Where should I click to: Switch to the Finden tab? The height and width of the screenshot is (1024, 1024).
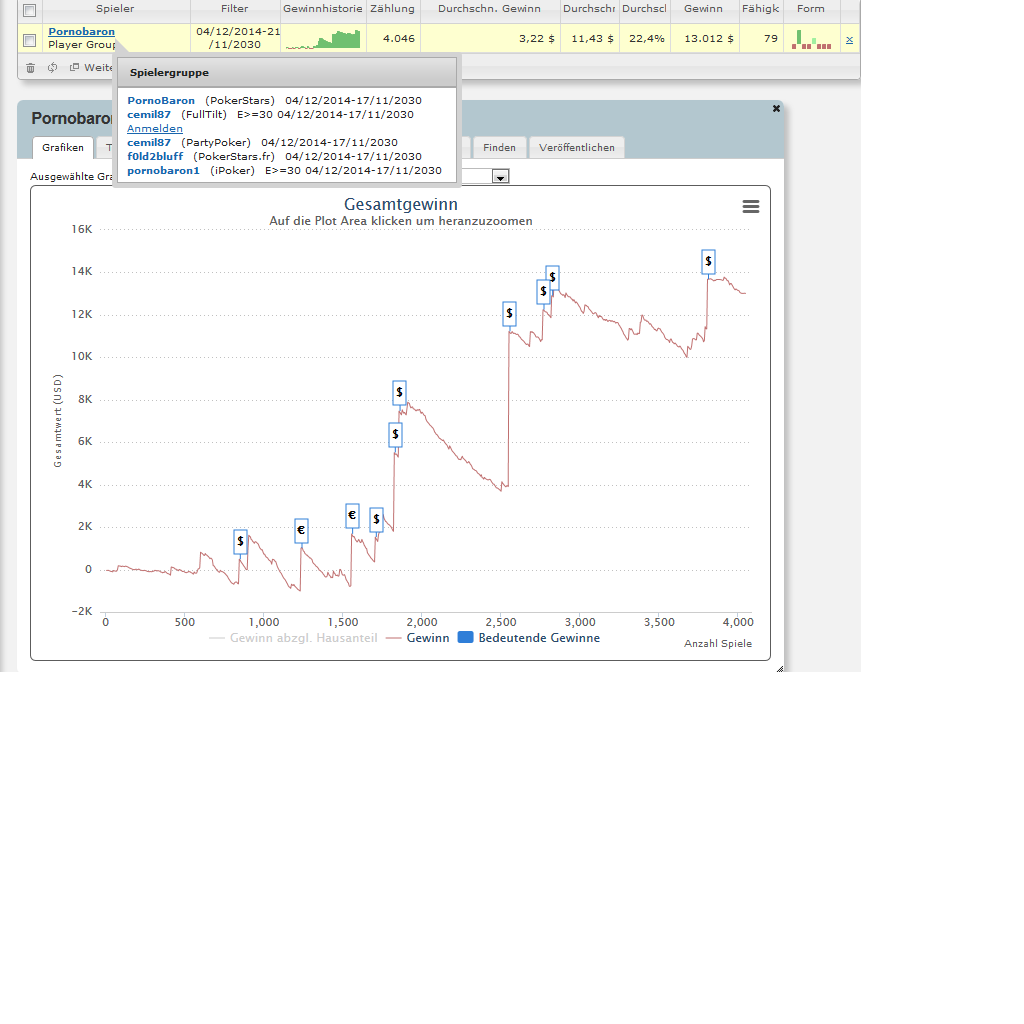coord(499,148)
